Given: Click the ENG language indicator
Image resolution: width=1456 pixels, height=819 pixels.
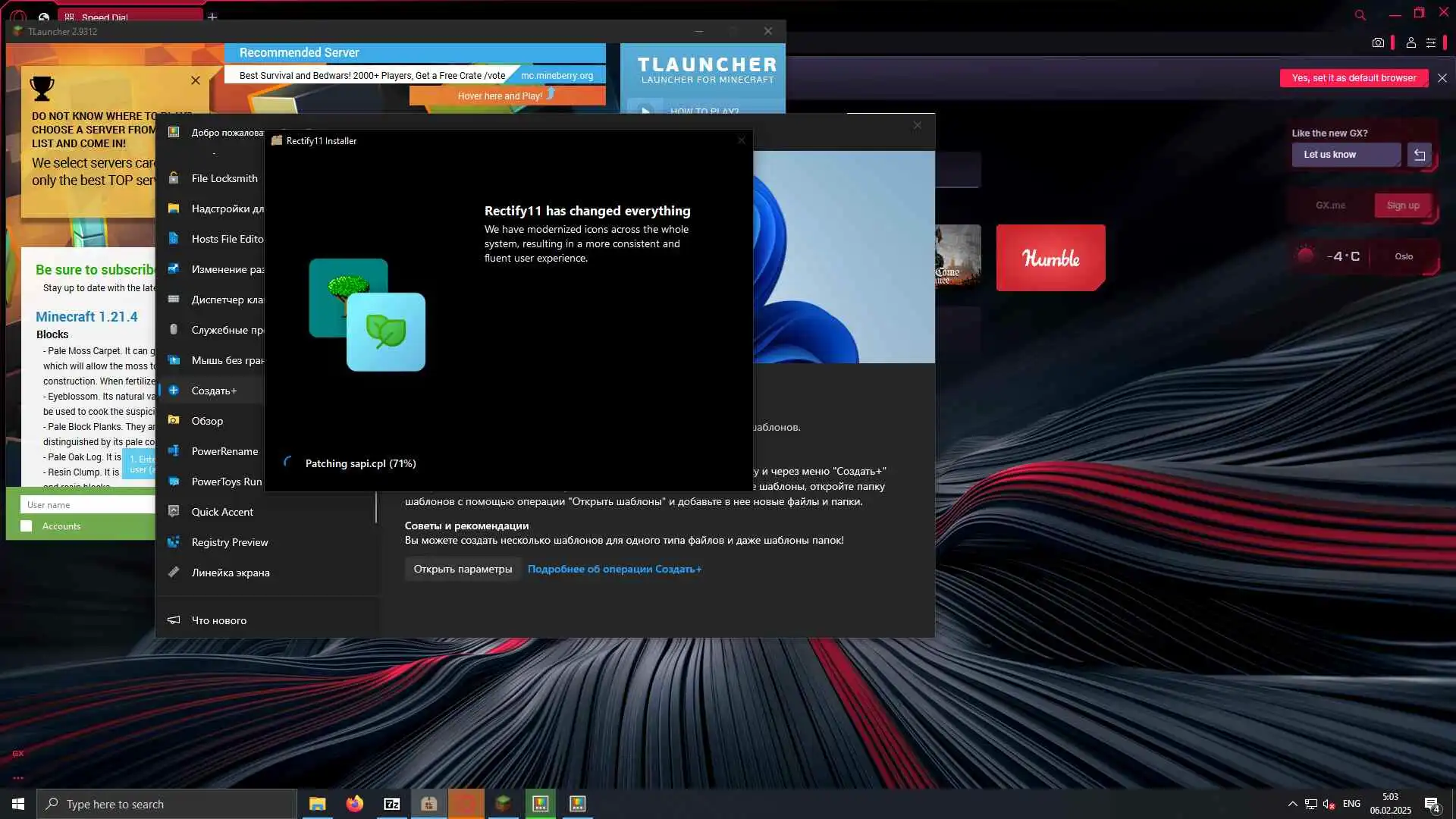Looking at the screenshot, I should 1351,804.
